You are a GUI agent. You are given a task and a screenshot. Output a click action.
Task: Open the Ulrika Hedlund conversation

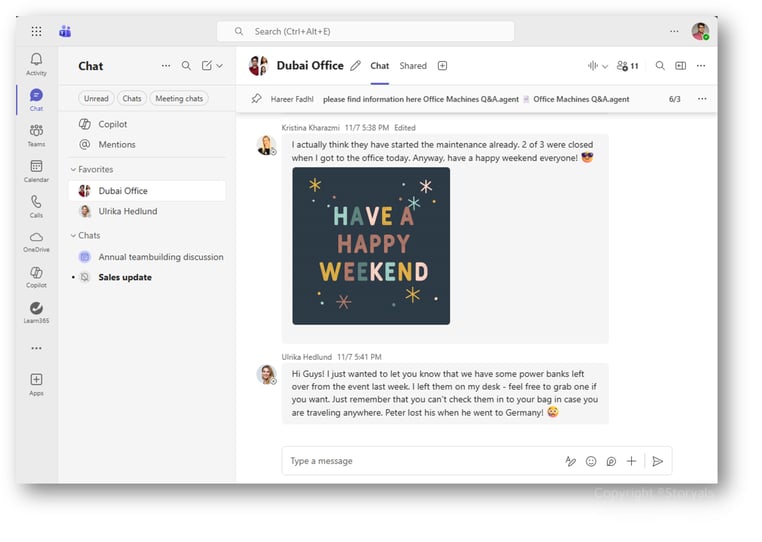(x=127, y=211)
